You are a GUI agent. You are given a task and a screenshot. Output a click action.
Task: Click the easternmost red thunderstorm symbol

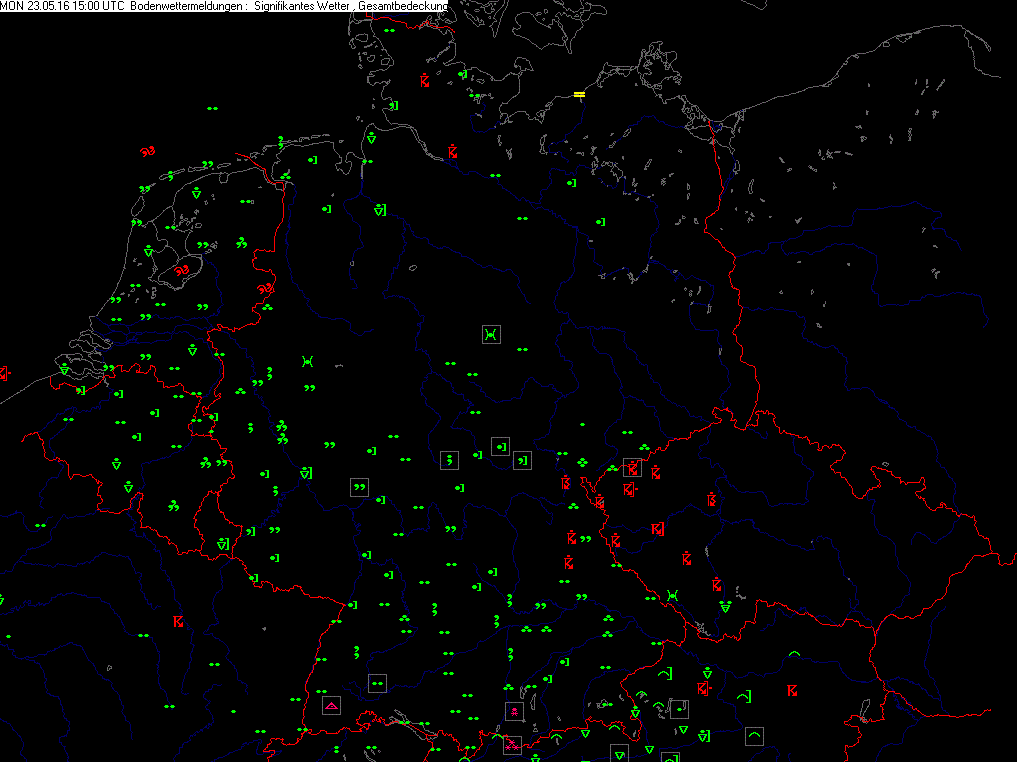(x=792, y=690)
